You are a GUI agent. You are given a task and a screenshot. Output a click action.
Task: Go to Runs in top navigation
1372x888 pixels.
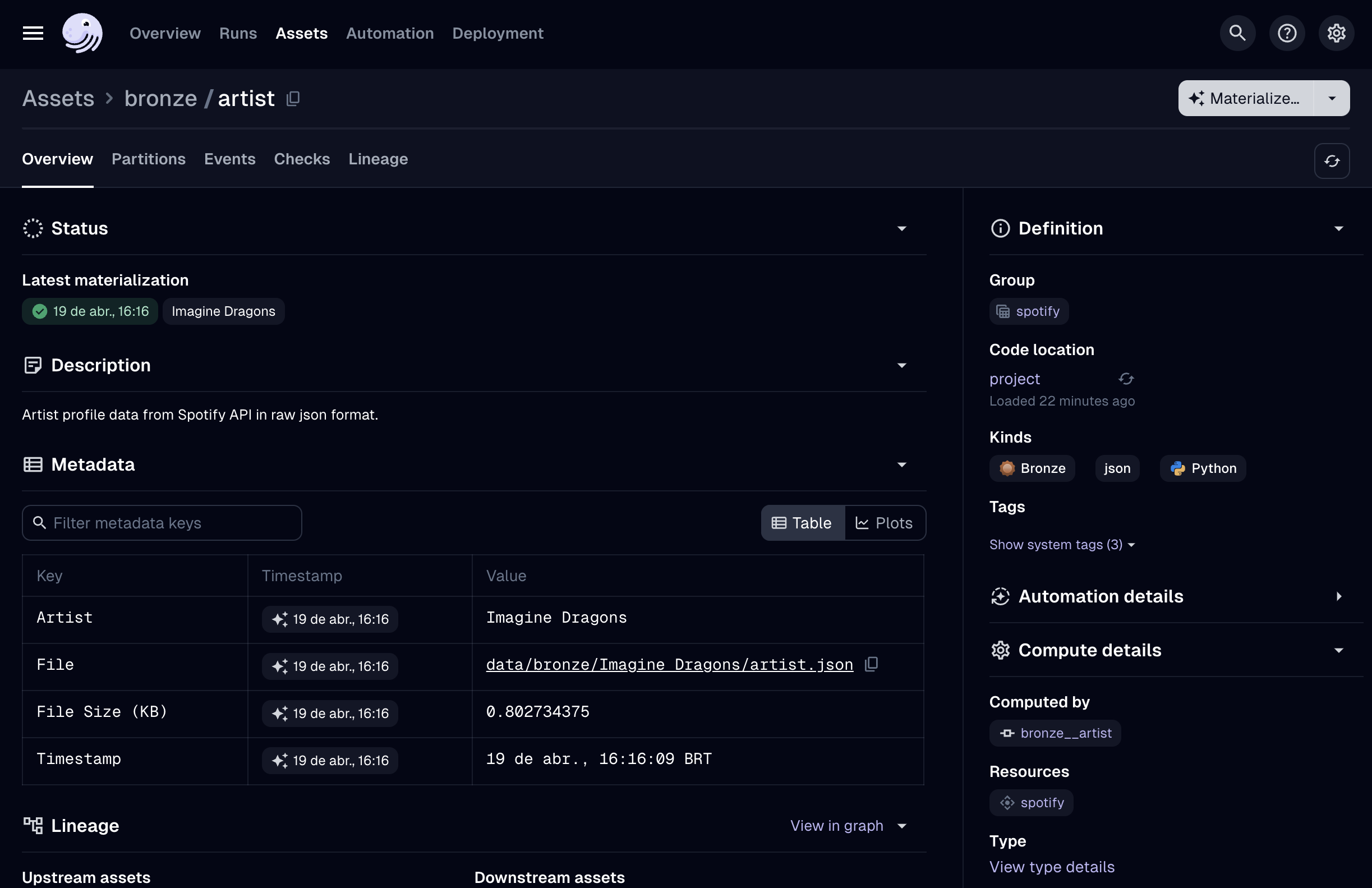click(238, 34)
